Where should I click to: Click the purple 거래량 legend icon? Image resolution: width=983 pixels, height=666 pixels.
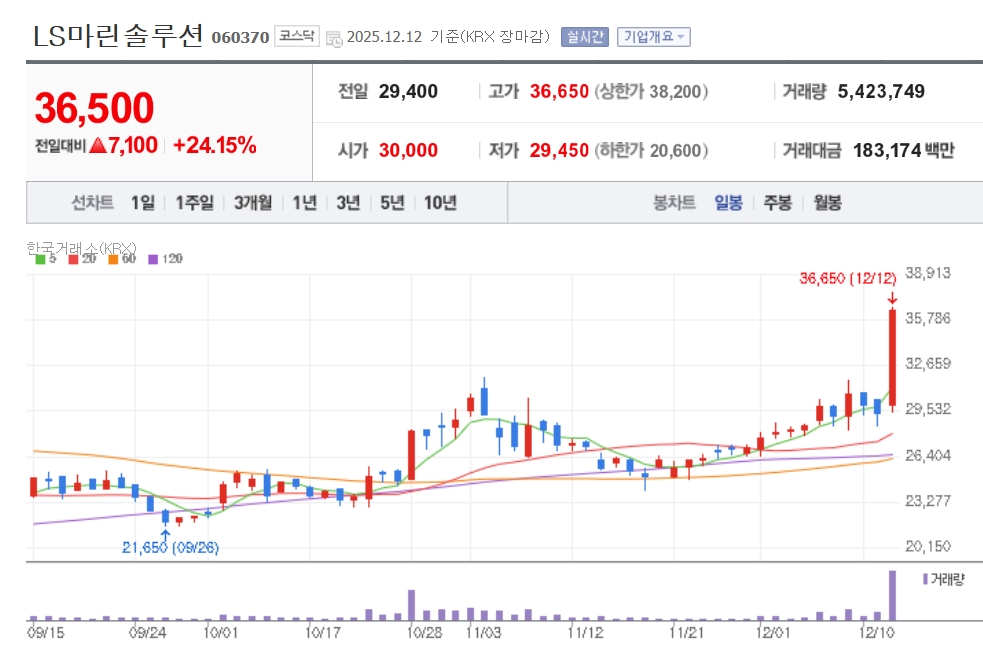(x=924, y=579)
